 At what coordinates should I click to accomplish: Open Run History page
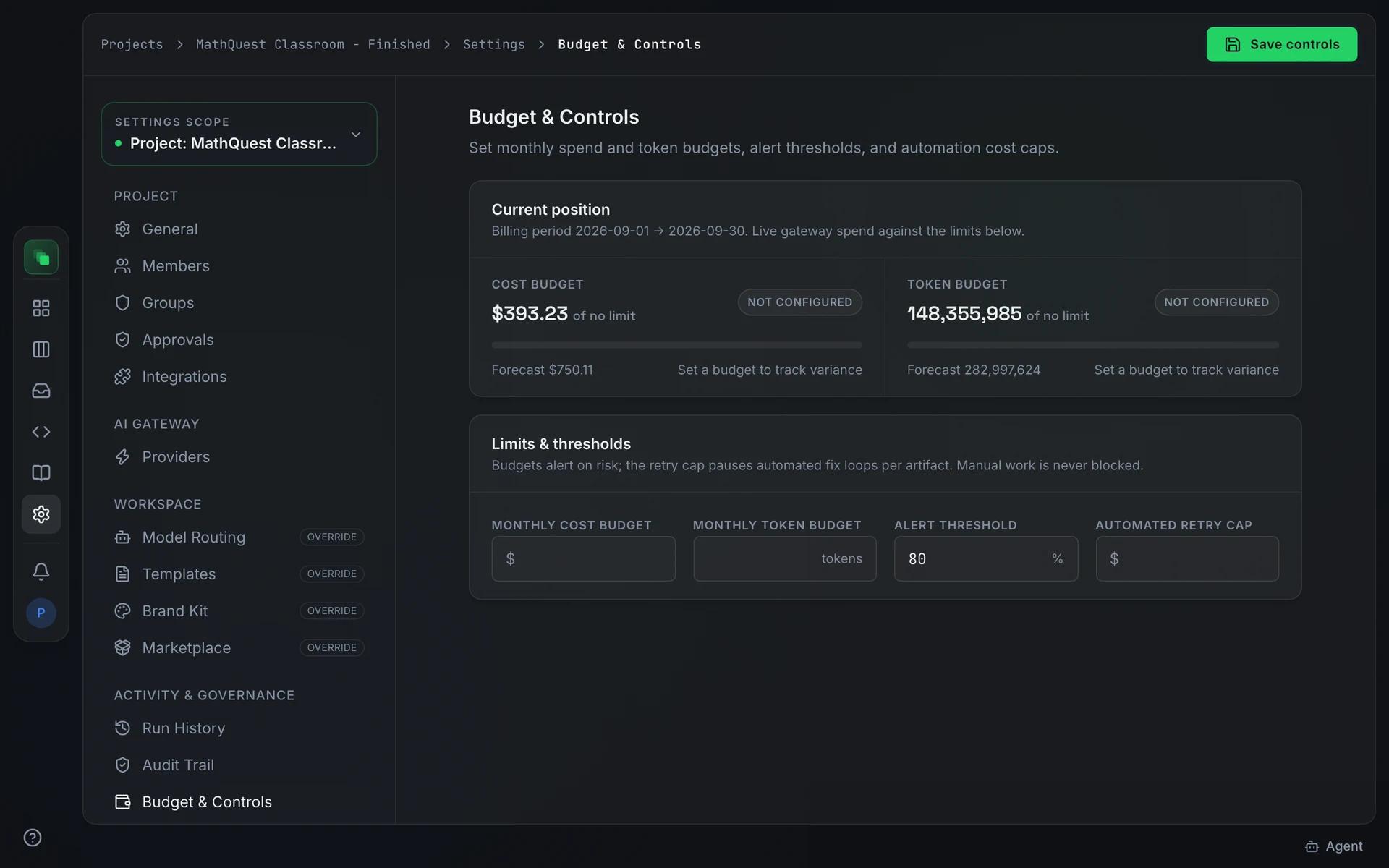tap(239, 728)
